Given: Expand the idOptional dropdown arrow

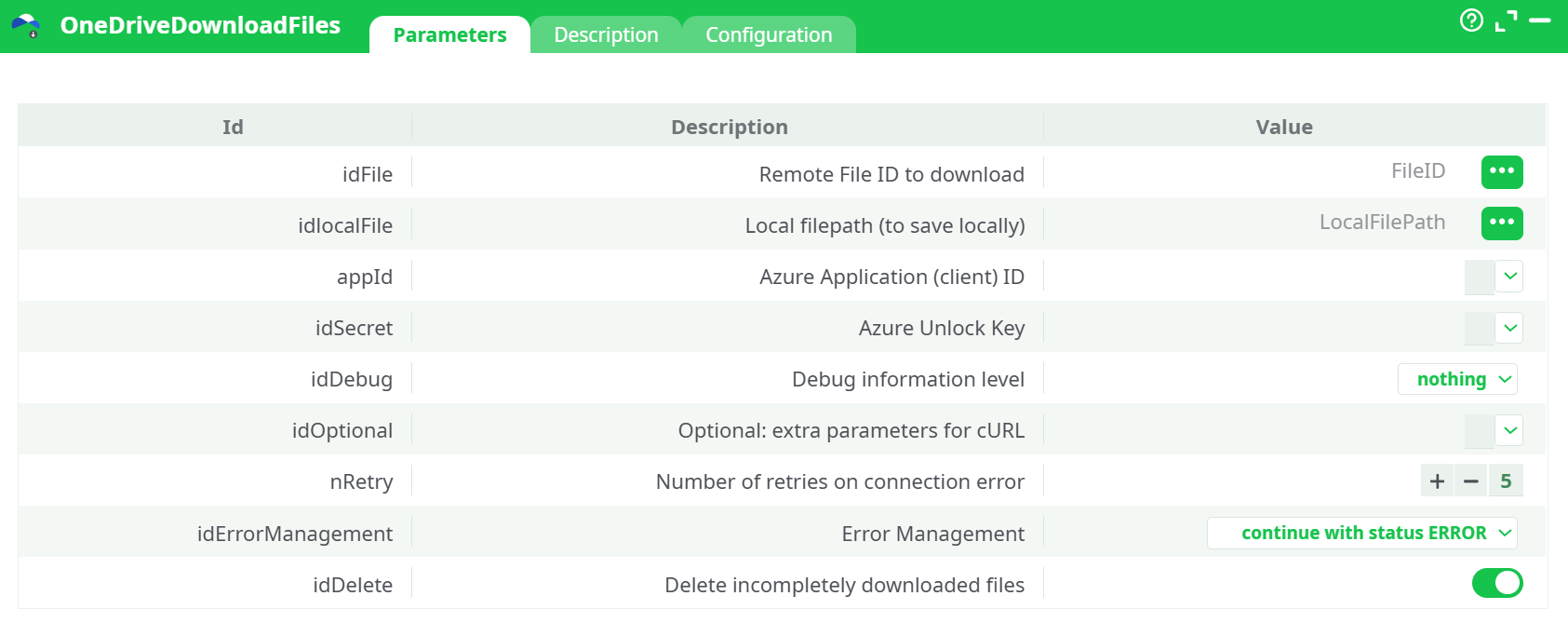Looking at the screenshot, I should coord(1510,430).
